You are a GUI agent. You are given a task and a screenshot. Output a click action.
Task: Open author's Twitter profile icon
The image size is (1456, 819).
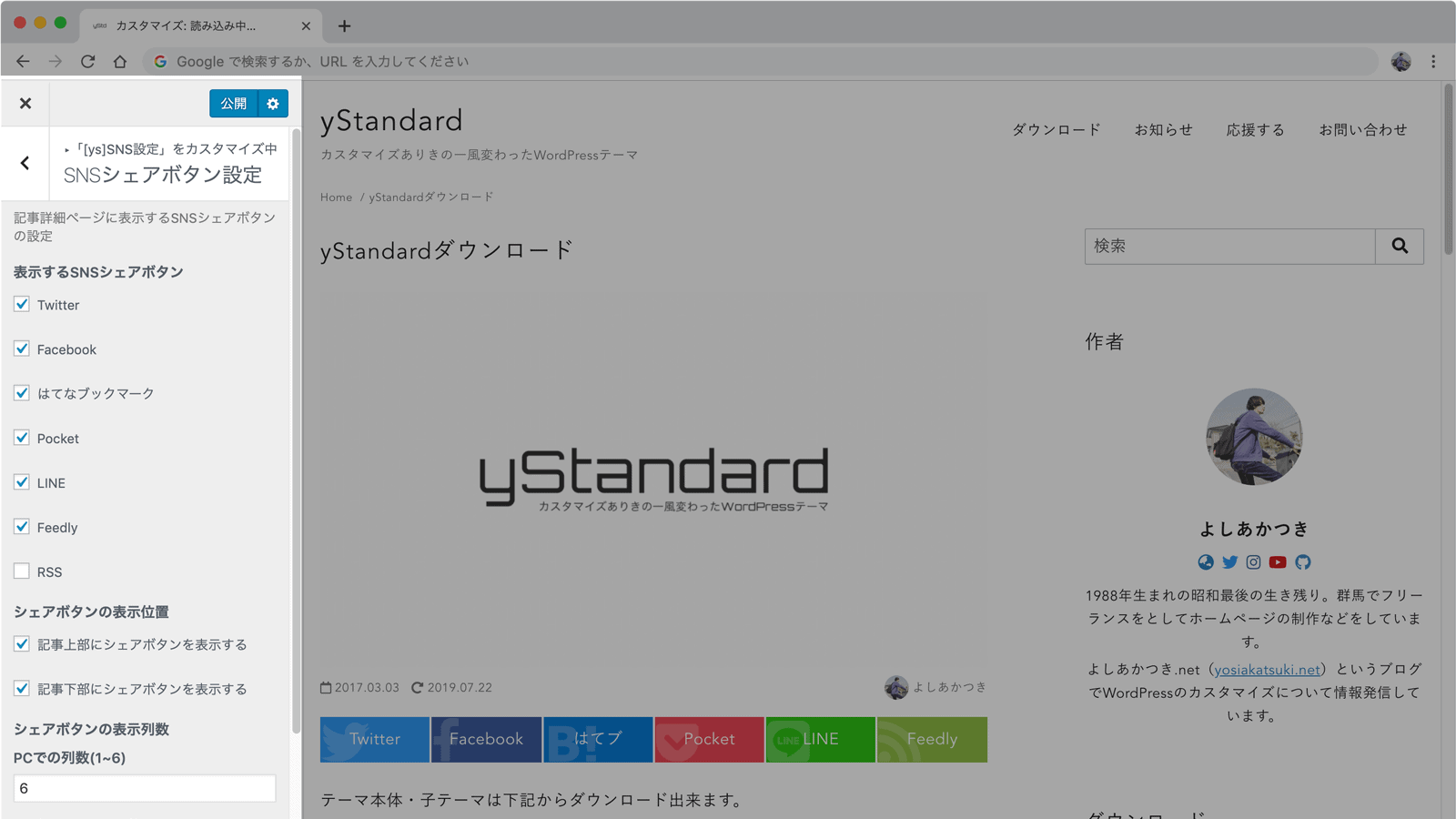coord(1230,562)
